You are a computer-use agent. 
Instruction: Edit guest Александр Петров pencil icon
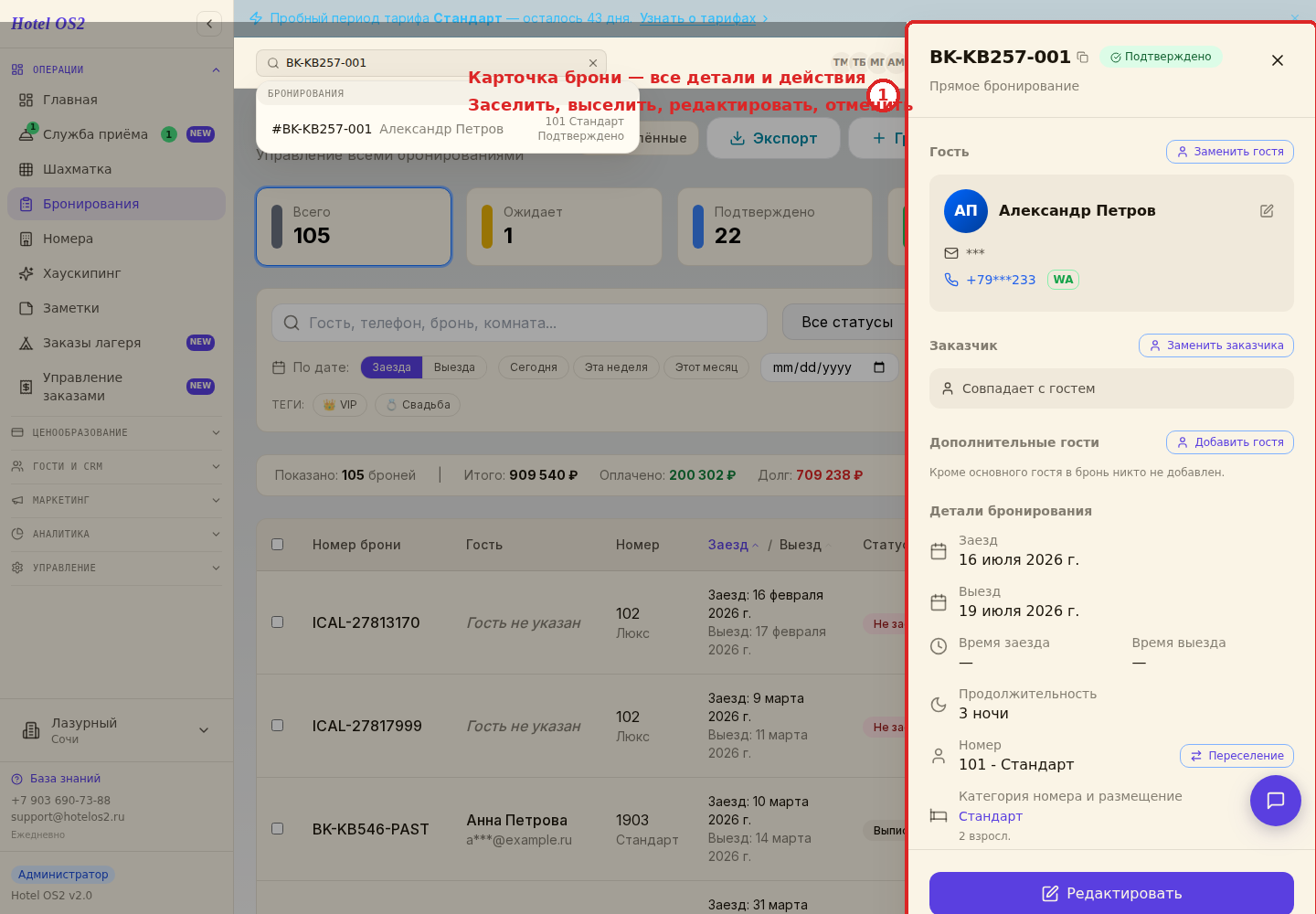tap(1267, 211)
